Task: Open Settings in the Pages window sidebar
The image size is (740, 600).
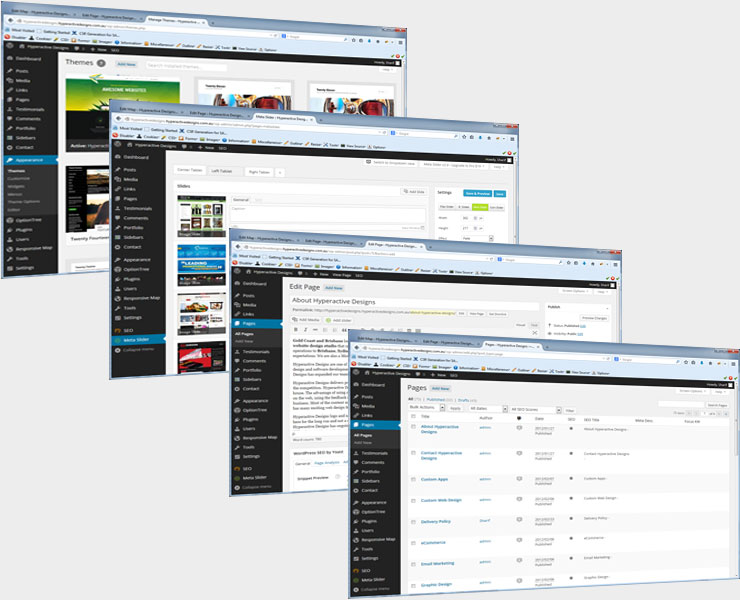Action: [x=370, y=558]
